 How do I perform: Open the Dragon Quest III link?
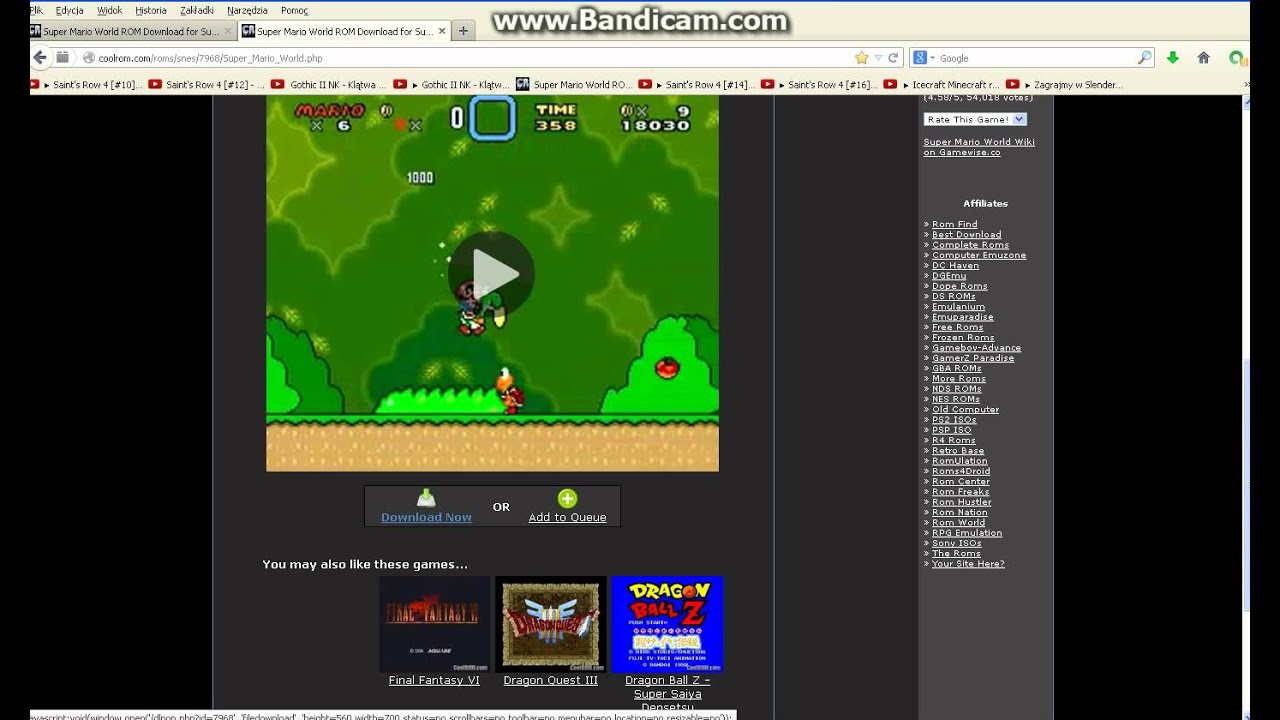(550, 680)
